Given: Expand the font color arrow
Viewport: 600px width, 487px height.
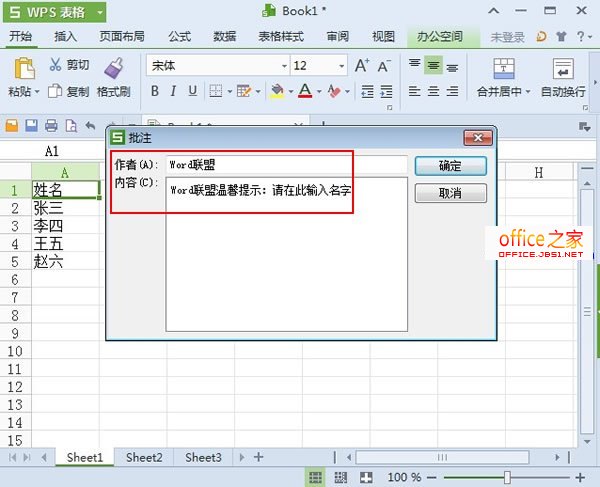Looking at the screenshot, I should pos(319,91).
